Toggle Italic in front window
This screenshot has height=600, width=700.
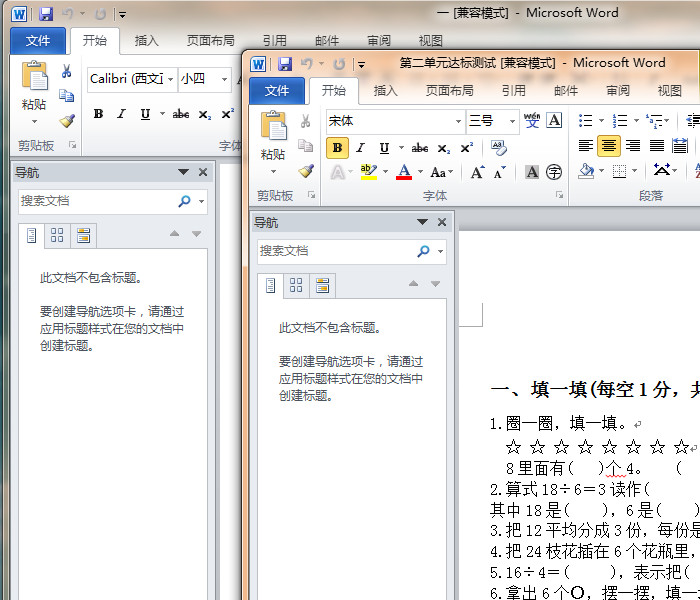[x=361, y=148]
